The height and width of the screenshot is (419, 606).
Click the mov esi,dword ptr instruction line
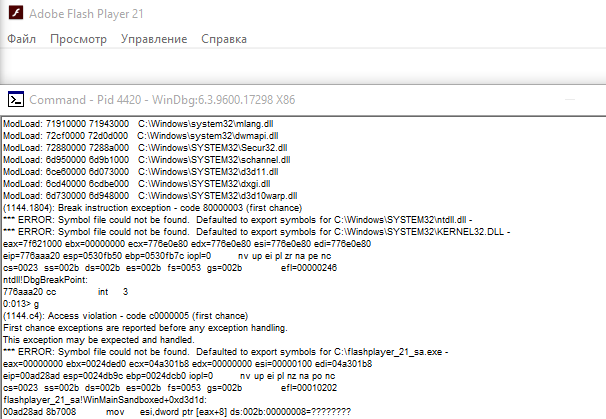177,412
